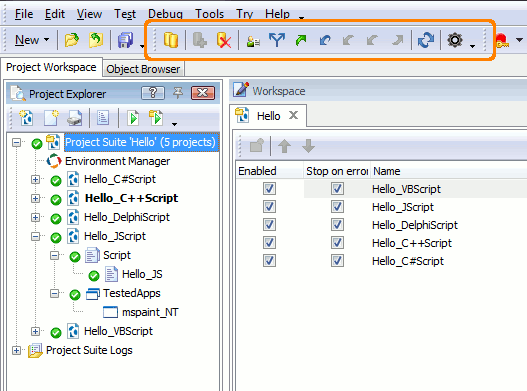527x391 pixels.
Task: Expand the Project Suite Logs node
Action: coord(16,350)
